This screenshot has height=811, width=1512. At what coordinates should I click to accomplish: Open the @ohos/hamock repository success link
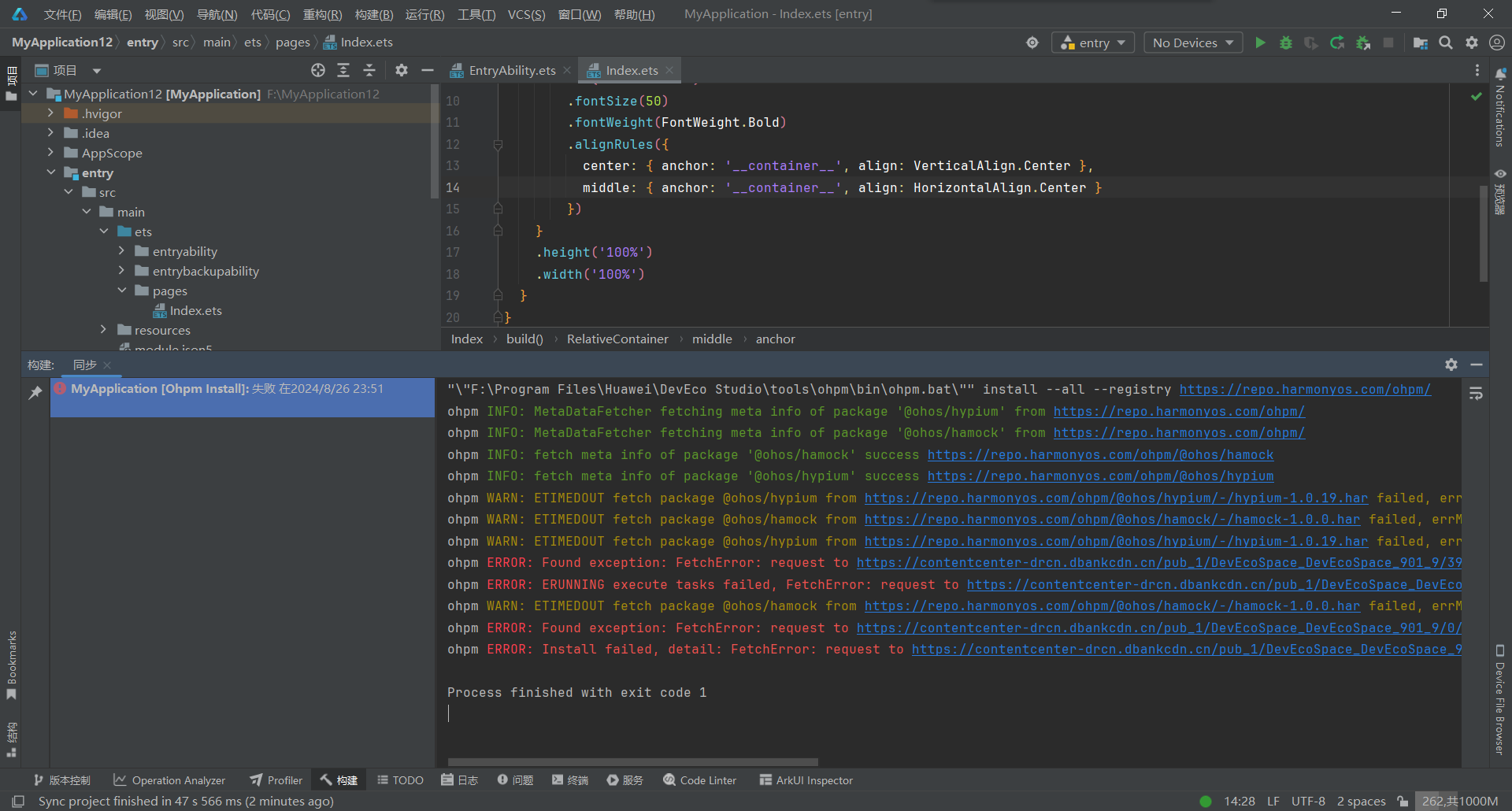tap(1100, 454)
